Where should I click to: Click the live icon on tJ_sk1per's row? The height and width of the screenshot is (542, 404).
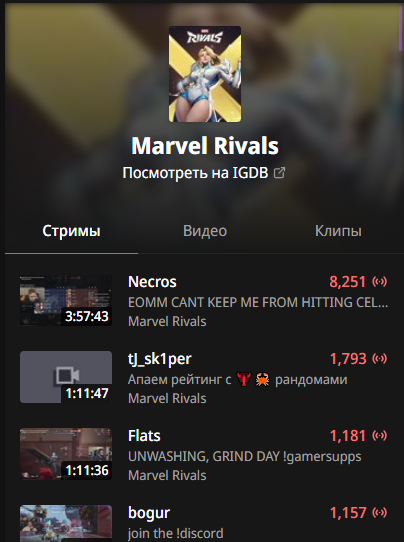(x=379, y=359)
